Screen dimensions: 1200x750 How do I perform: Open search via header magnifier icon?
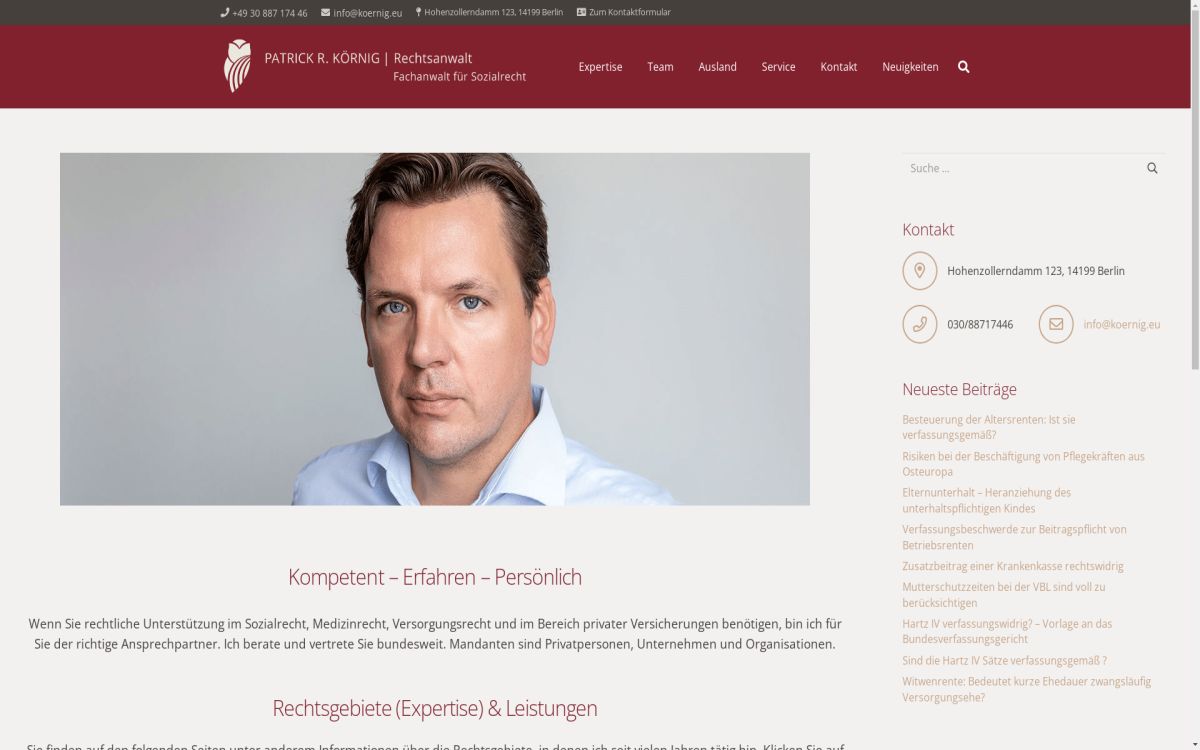[963, 67]
